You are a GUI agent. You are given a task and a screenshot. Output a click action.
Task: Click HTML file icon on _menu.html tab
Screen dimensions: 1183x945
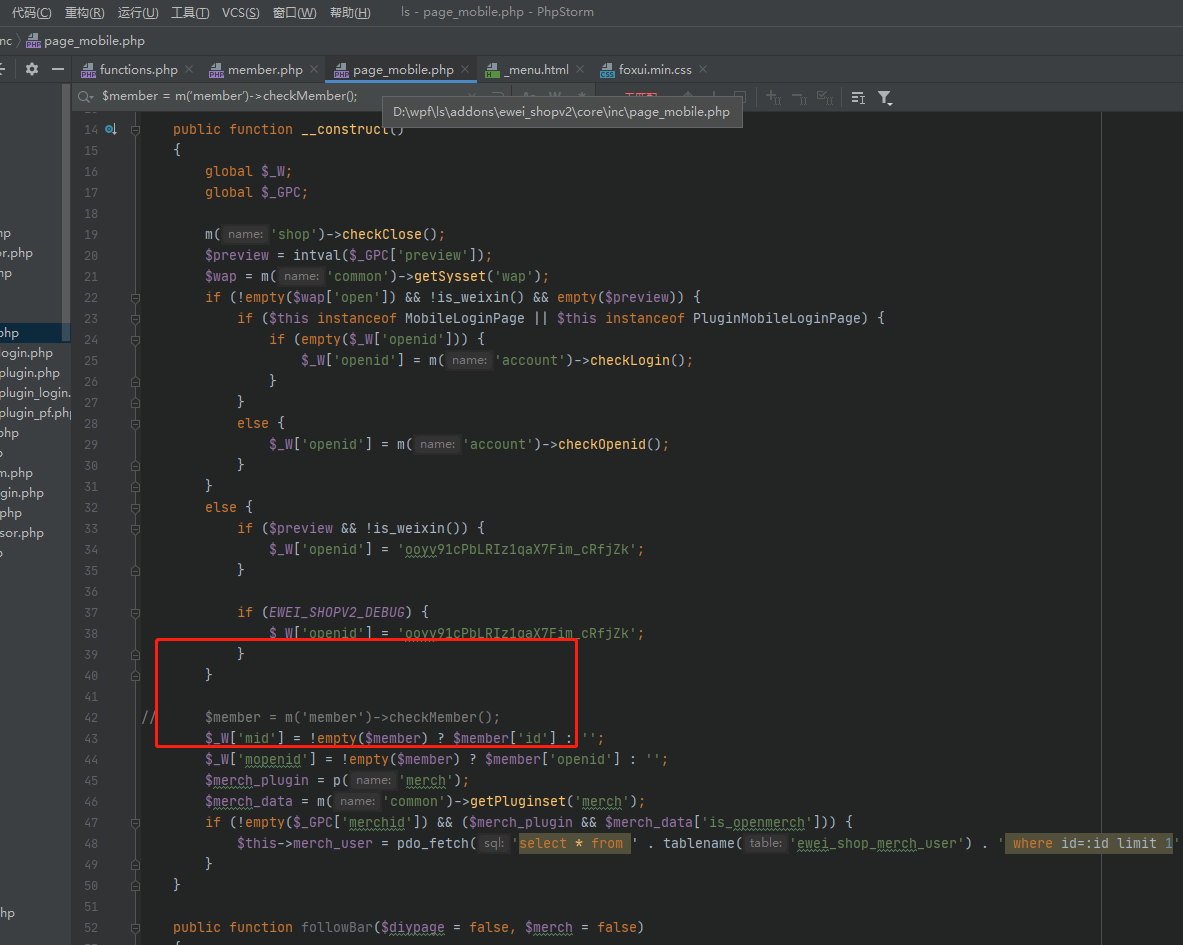pos(493,70)
